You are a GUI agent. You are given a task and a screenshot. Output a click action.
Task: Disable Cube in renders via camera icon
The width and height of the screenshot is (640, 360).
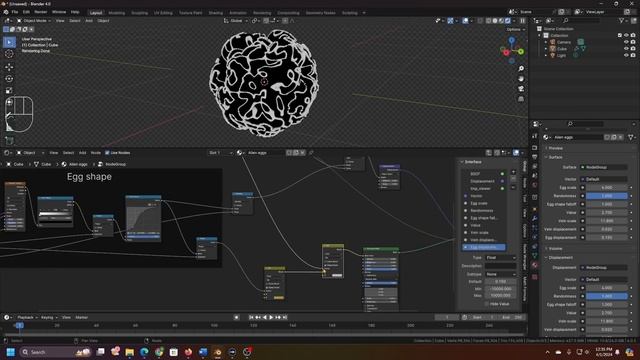tap(633, 49)
